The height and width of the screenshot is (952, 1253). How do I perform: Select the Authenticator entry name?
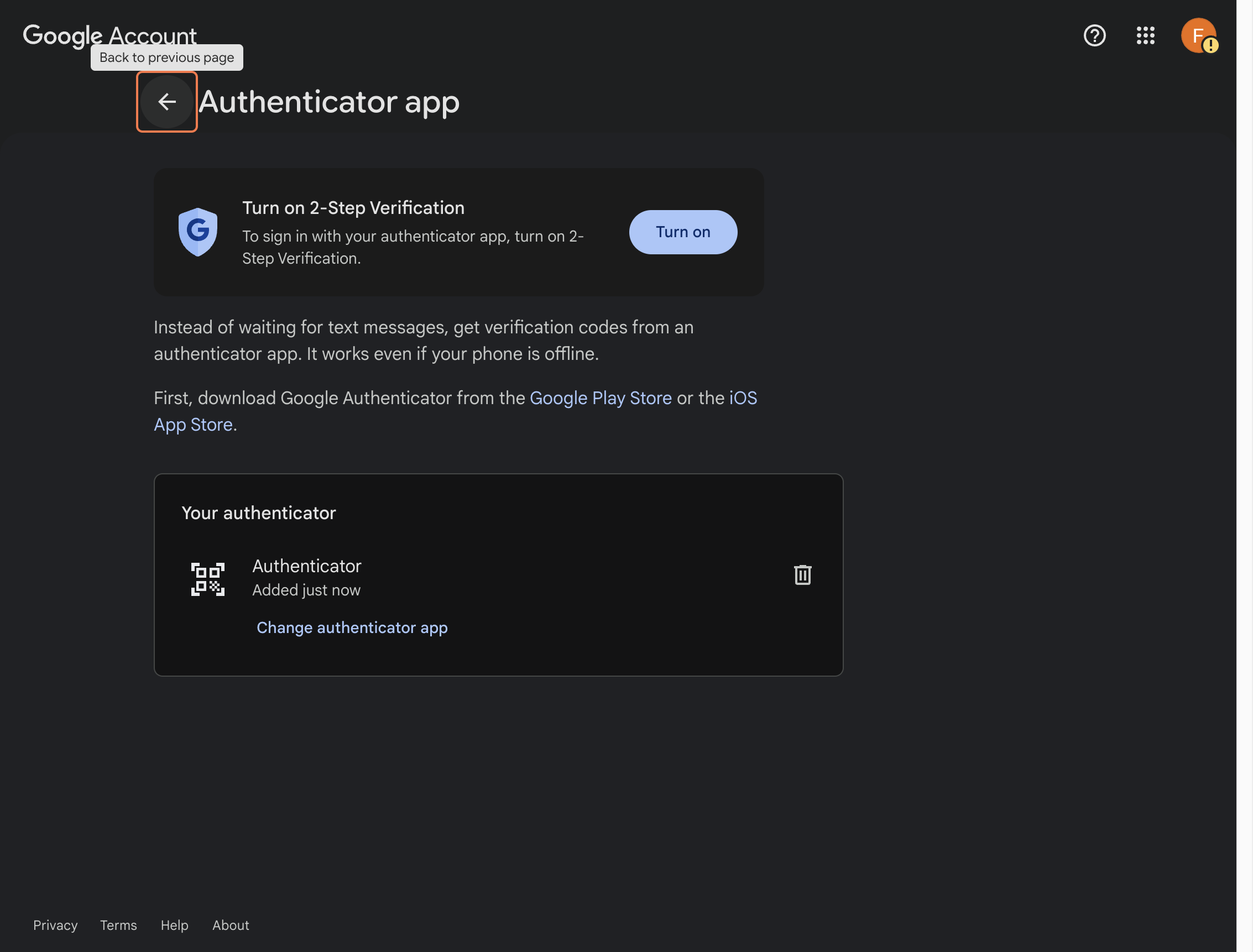click(x=306, y=566)
